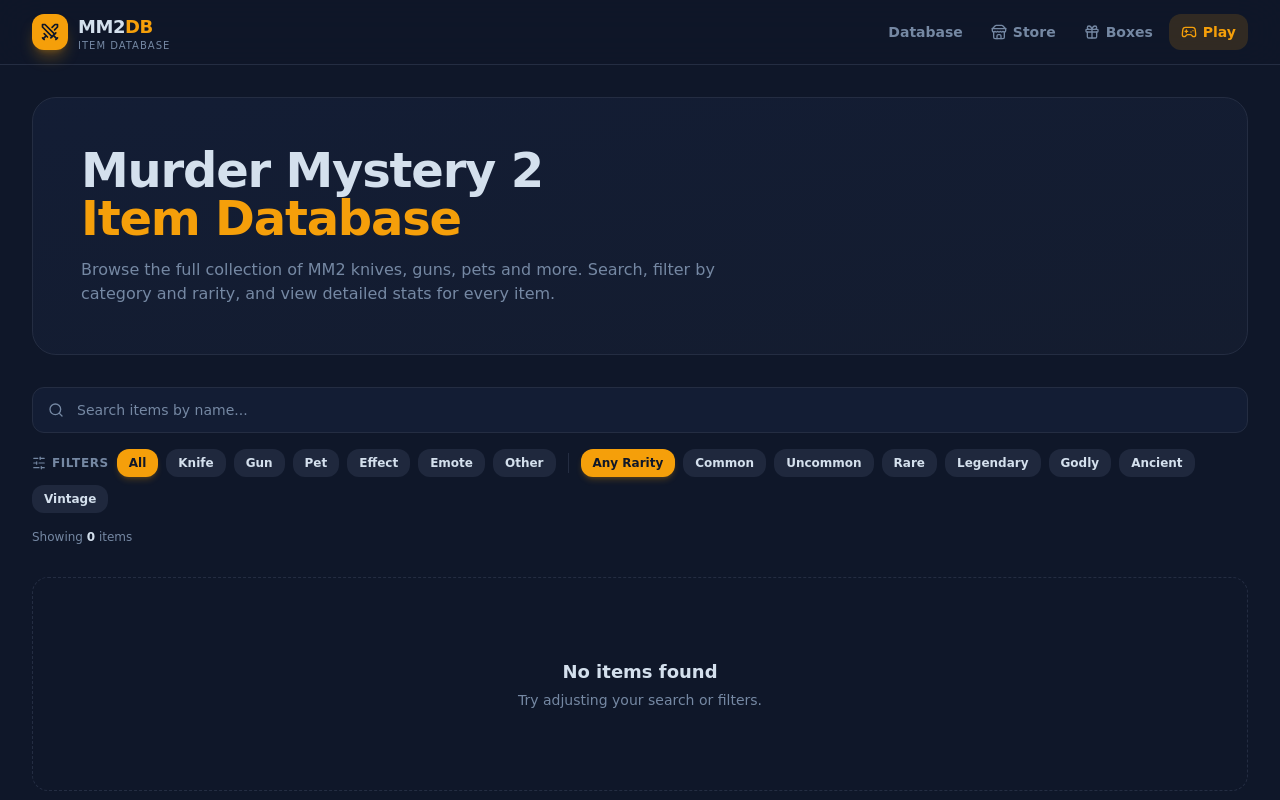1280x800 pixels.
Task: Filter by Rare rarity
Action: pos(909,463)
